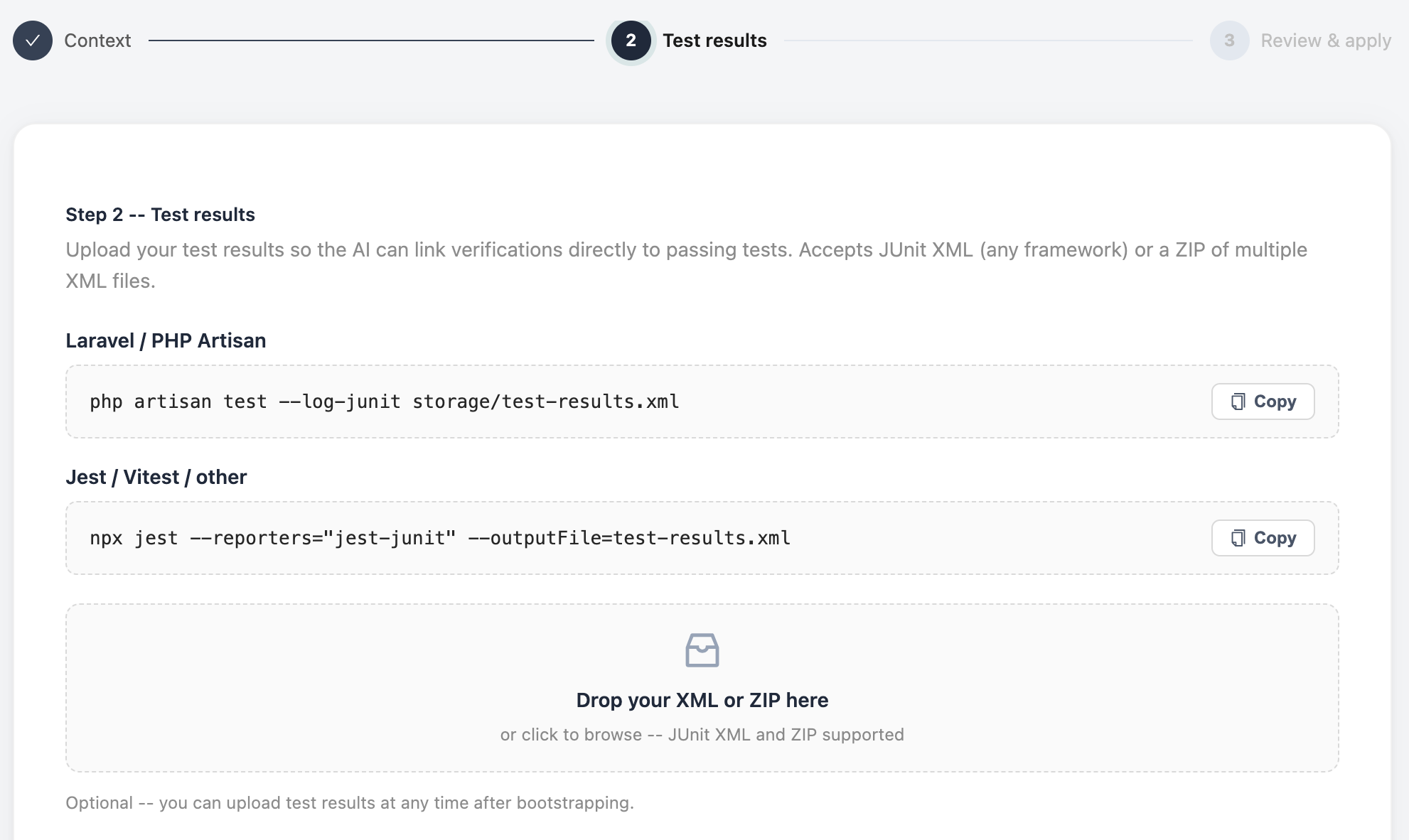Viewport: 1409px width, 840px height.
Task: Click the Drop your XML or ZIP area
Action: pyautogui.click(x=702, y=688)
